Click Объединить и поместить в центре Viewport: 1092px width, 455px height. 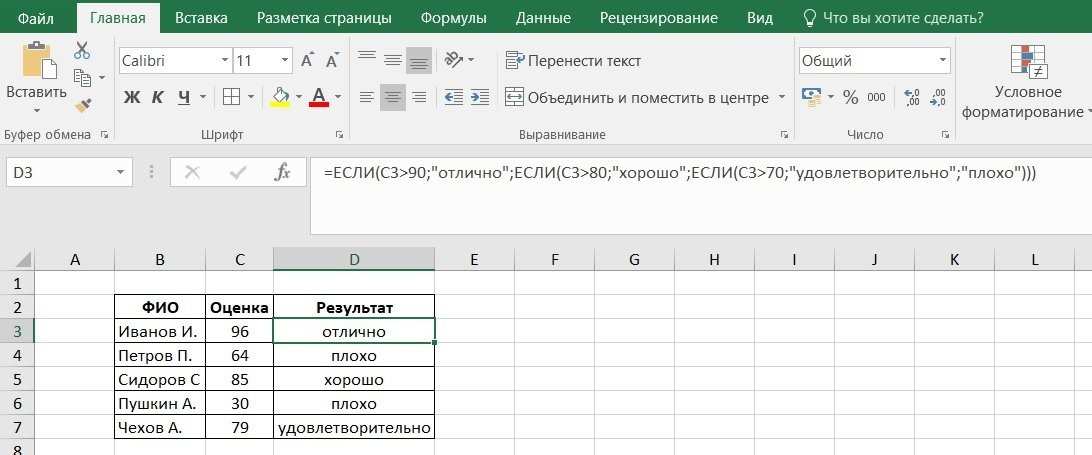(x=637, y=97)
